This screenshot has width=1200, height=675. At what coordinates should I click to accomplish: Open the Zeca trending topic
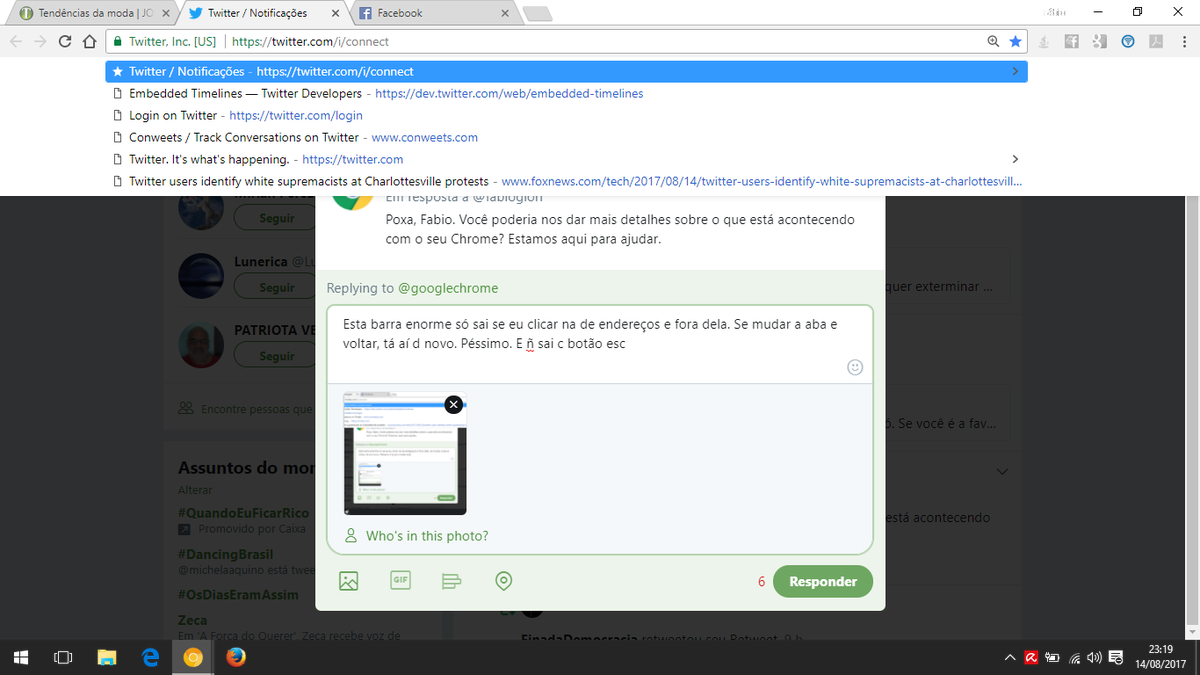click(x=192, y=621)
